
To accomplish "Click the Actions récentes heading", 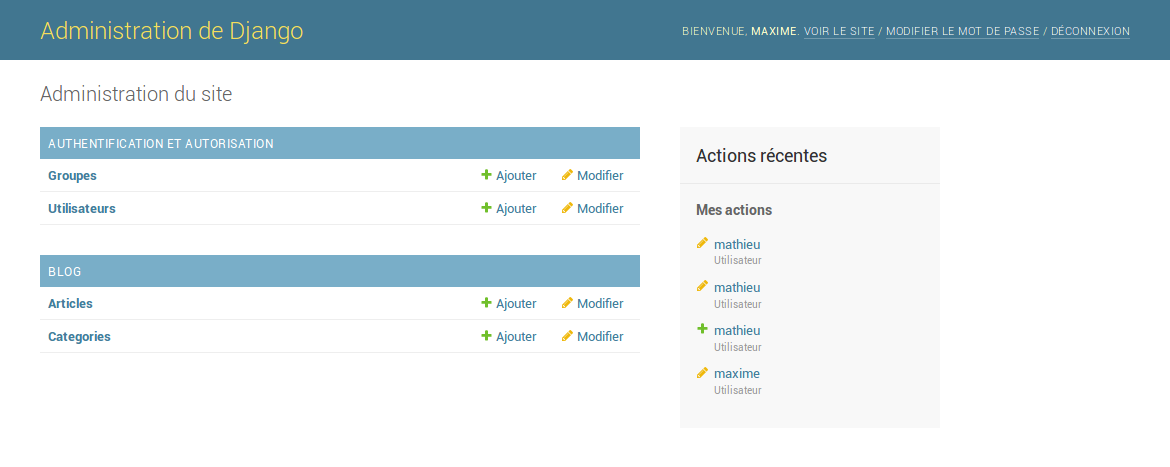I will (x=761, y=156).
